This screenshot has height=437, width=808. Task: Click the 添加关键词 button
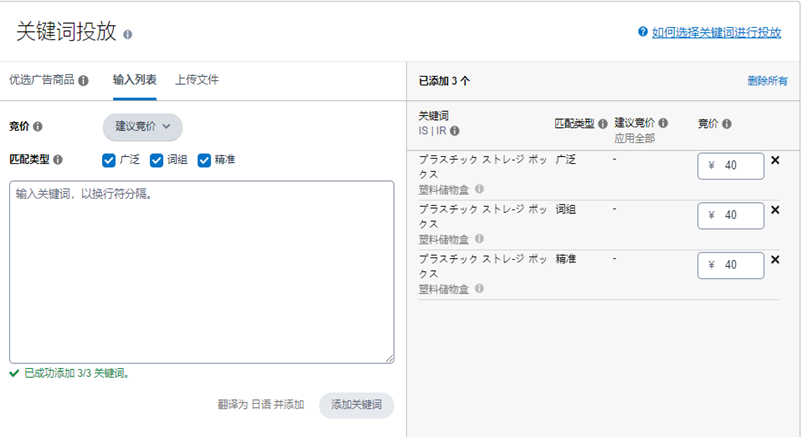tap(356, 405)
